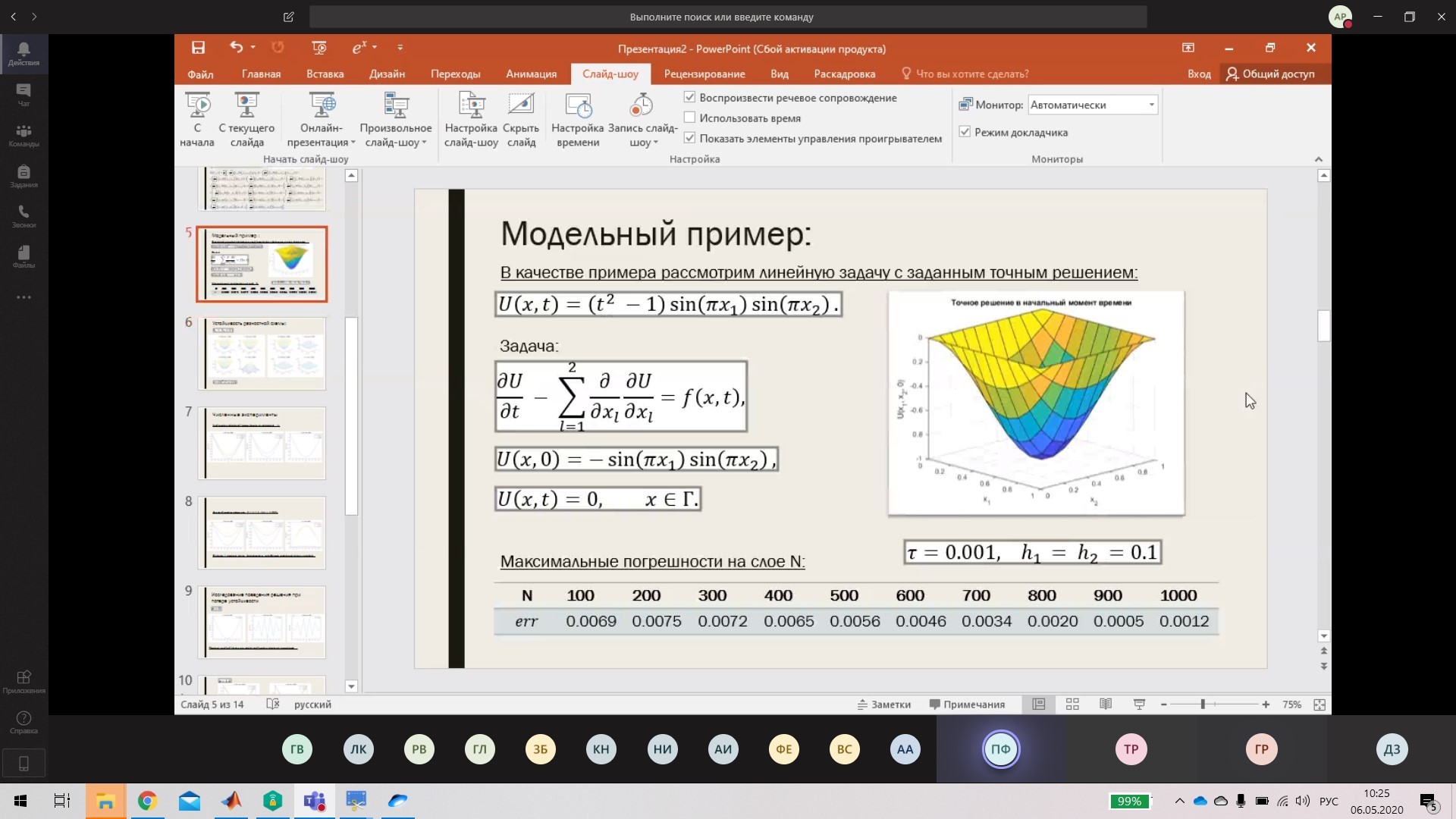The height and width of the screenshot is (819, 1456).
Task: Toggle 'Воспроизвести речевое сопровождение' checkbox
Action: coord(689,97)
